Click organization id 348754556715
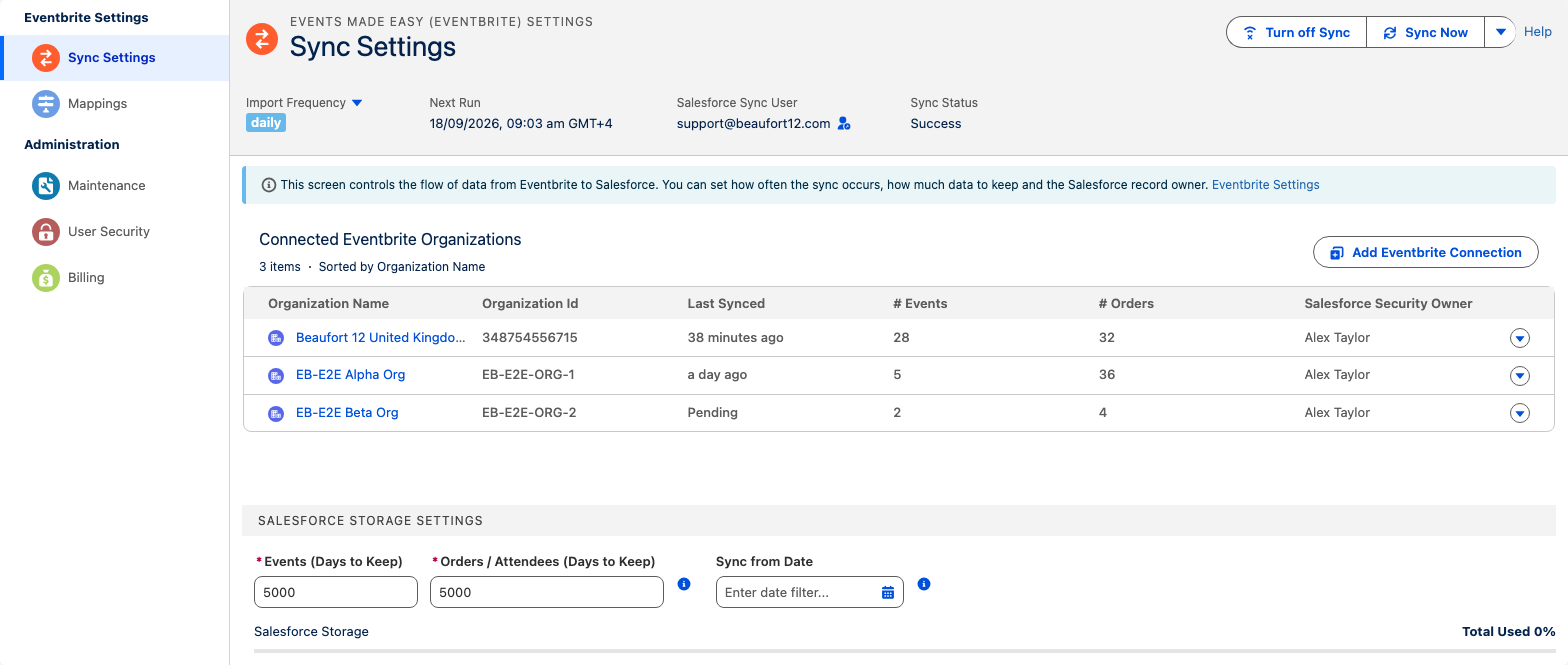 tap(530, 338)
